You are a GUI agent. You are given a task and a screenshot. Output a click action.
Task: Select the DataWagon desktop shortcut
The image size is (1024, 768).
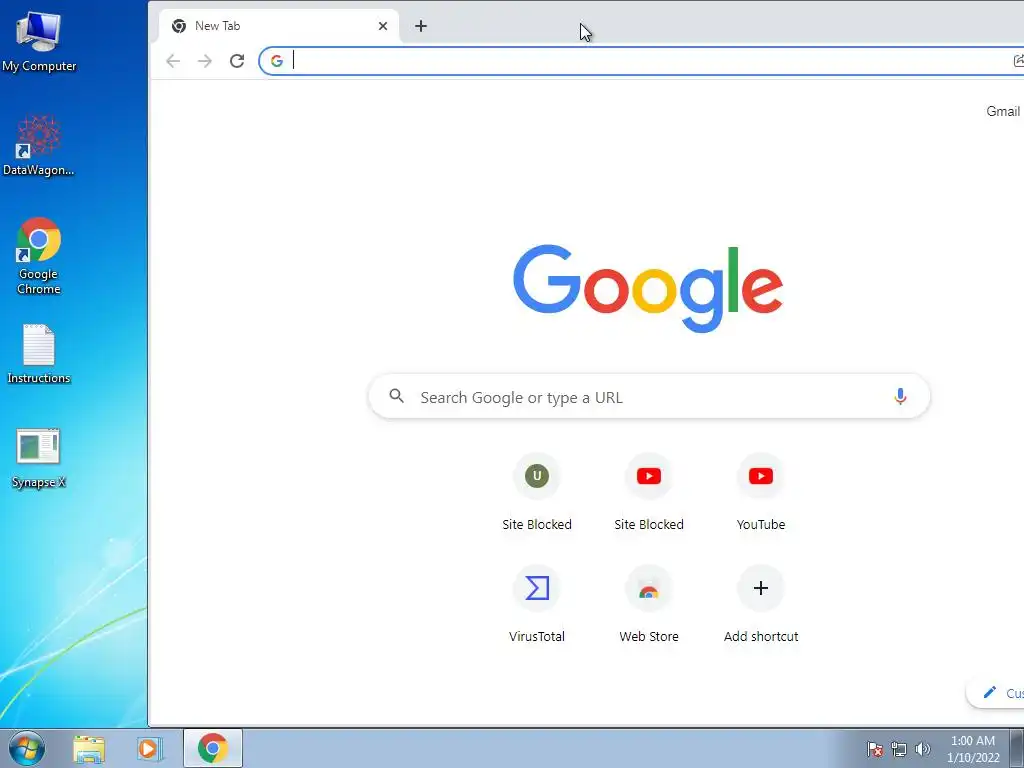(39, 145)
